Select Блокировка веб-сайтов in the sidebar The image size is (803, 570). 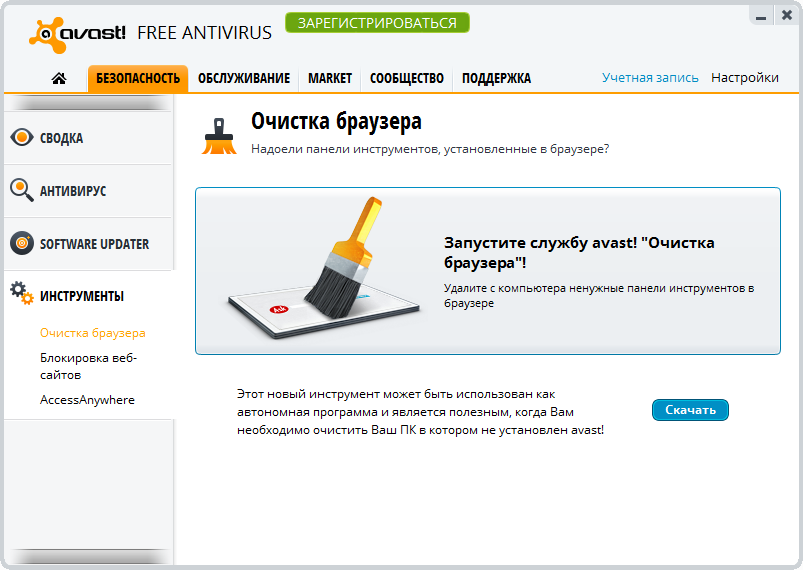coord(88,366)
